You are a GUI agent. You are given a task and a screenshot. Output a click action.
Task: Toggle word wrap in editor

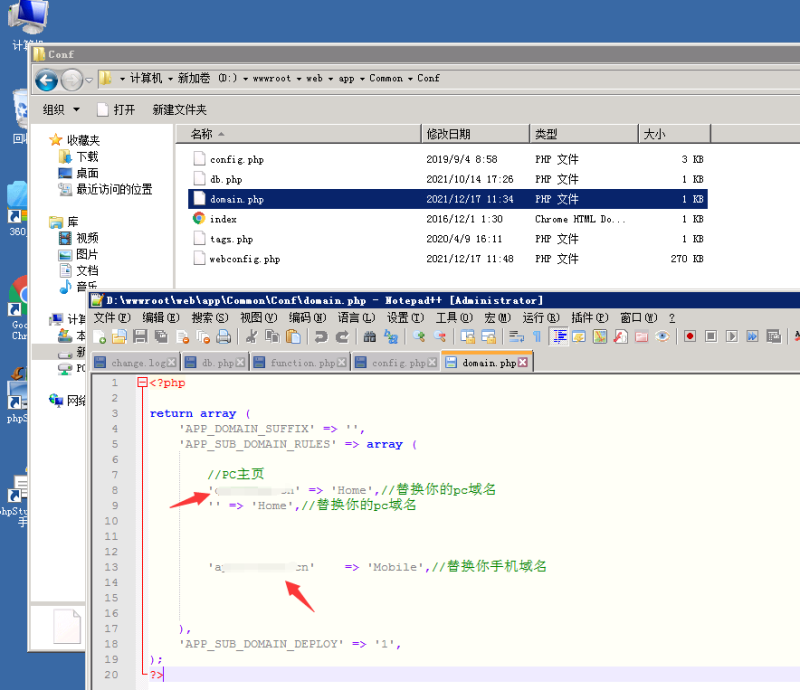point(516,337)
